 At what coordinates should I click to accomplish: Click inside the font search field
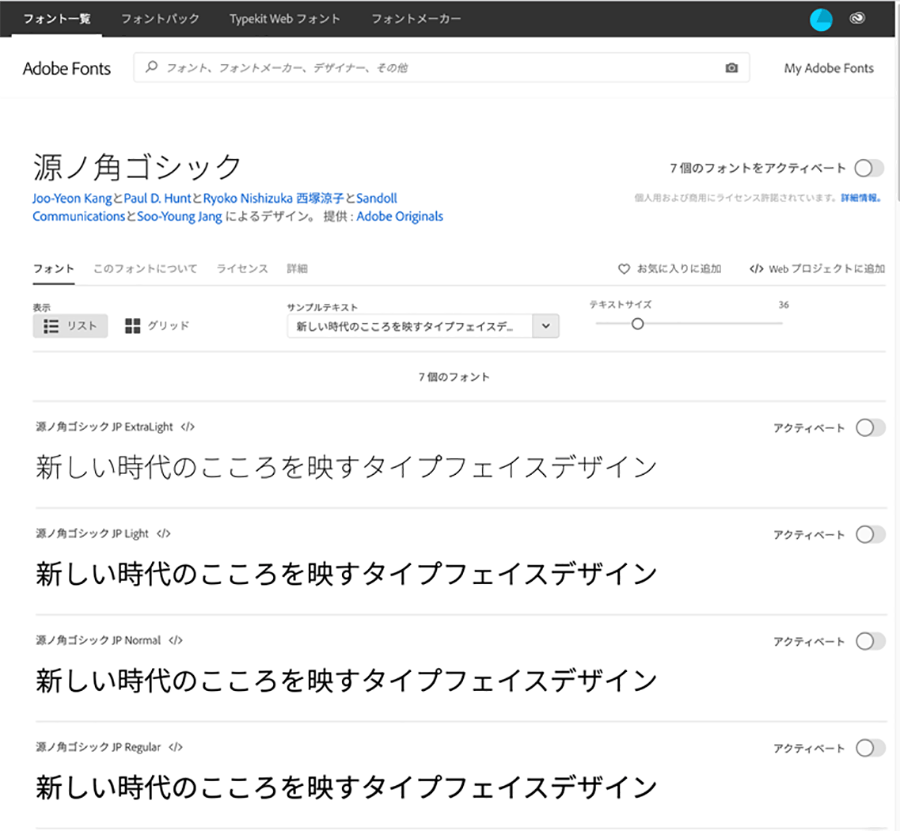(x=441, y=67)
